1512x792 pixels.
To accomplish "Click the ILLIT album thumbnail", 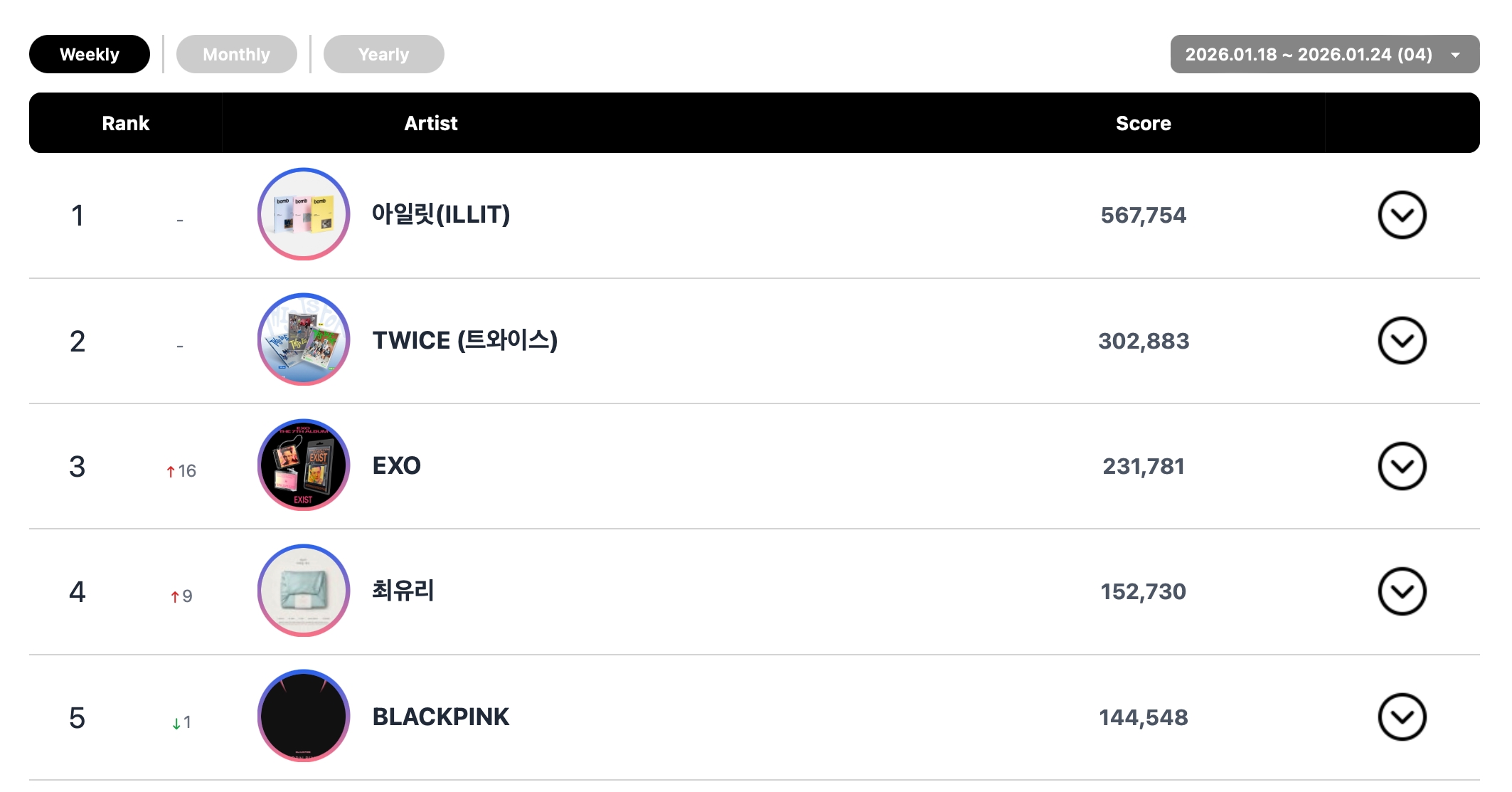I will (x=304, y=214).
